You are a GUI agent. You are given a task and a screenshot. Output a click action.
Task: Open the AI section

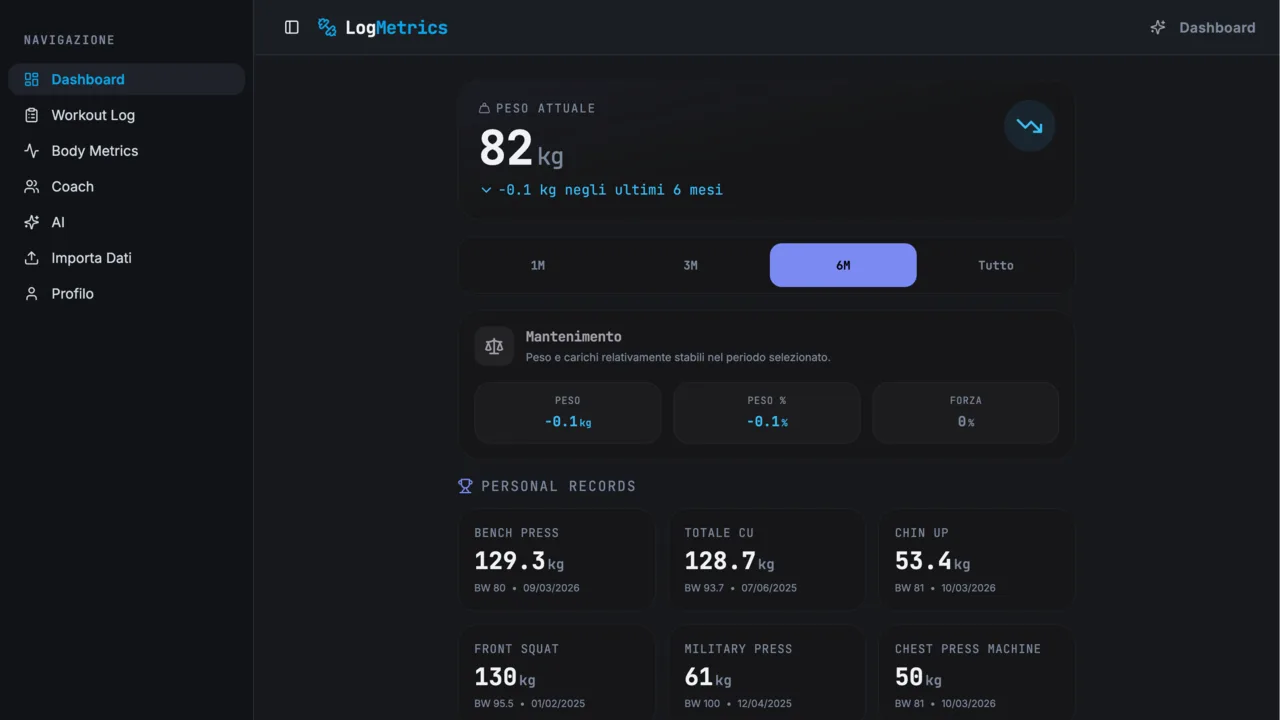pos(126,222)
